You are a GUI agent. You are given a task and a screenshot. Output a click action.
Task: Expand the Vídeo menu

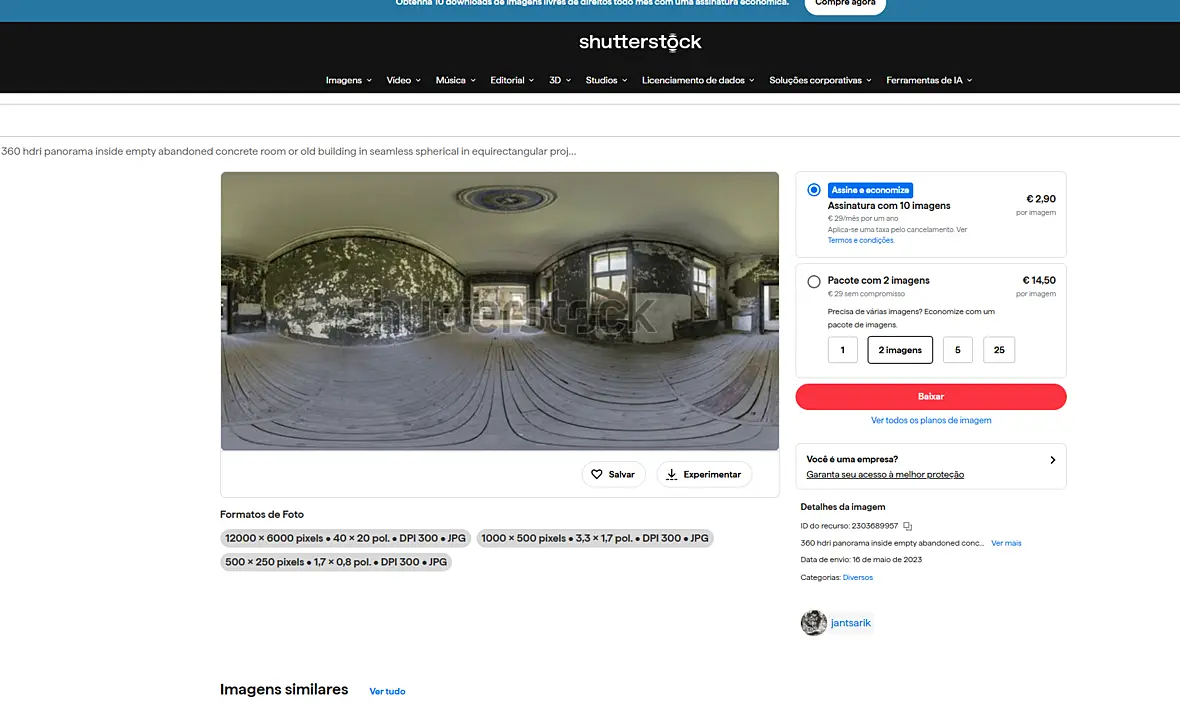tap(403, 80)
